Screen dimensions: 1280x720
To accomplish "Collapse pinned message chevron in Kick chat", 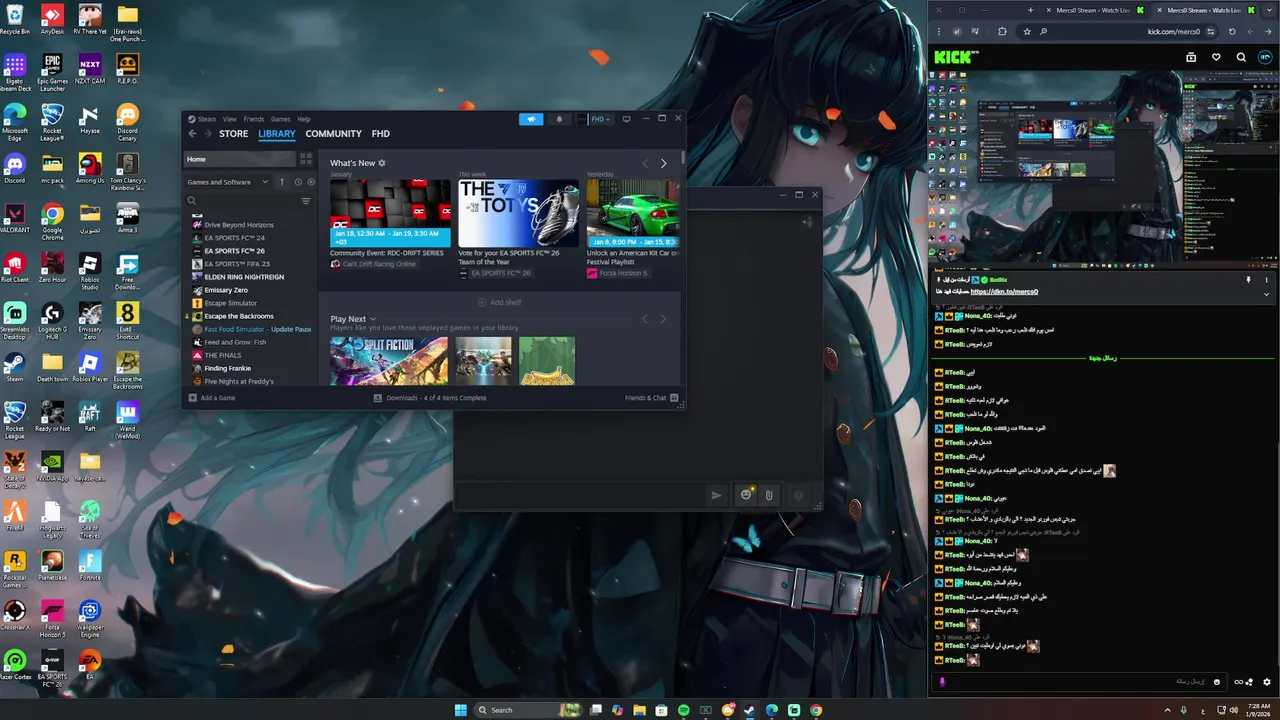I will tap(1267, 294).
